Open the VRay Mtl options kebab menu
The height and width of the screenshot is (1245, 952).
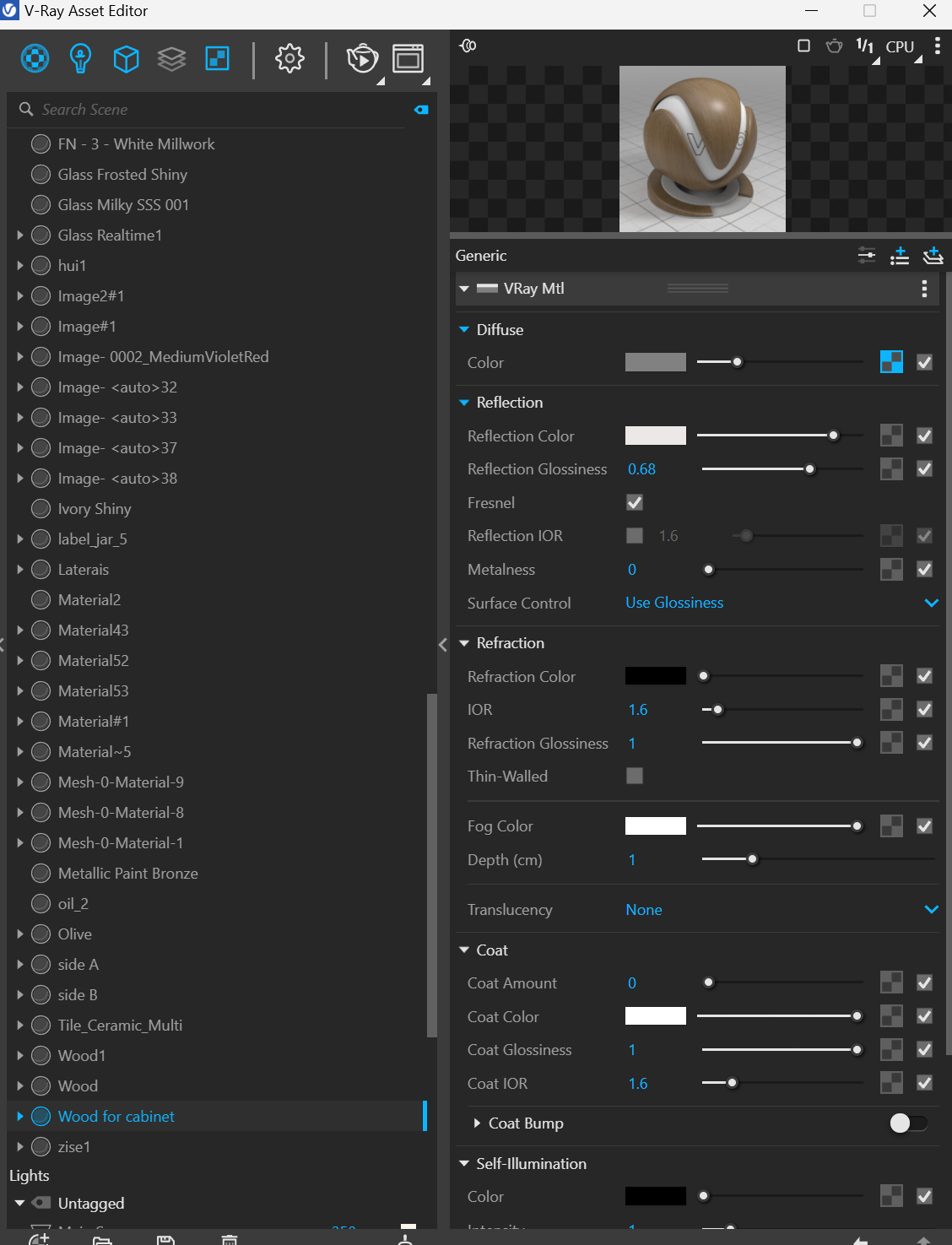click(924, 289)
